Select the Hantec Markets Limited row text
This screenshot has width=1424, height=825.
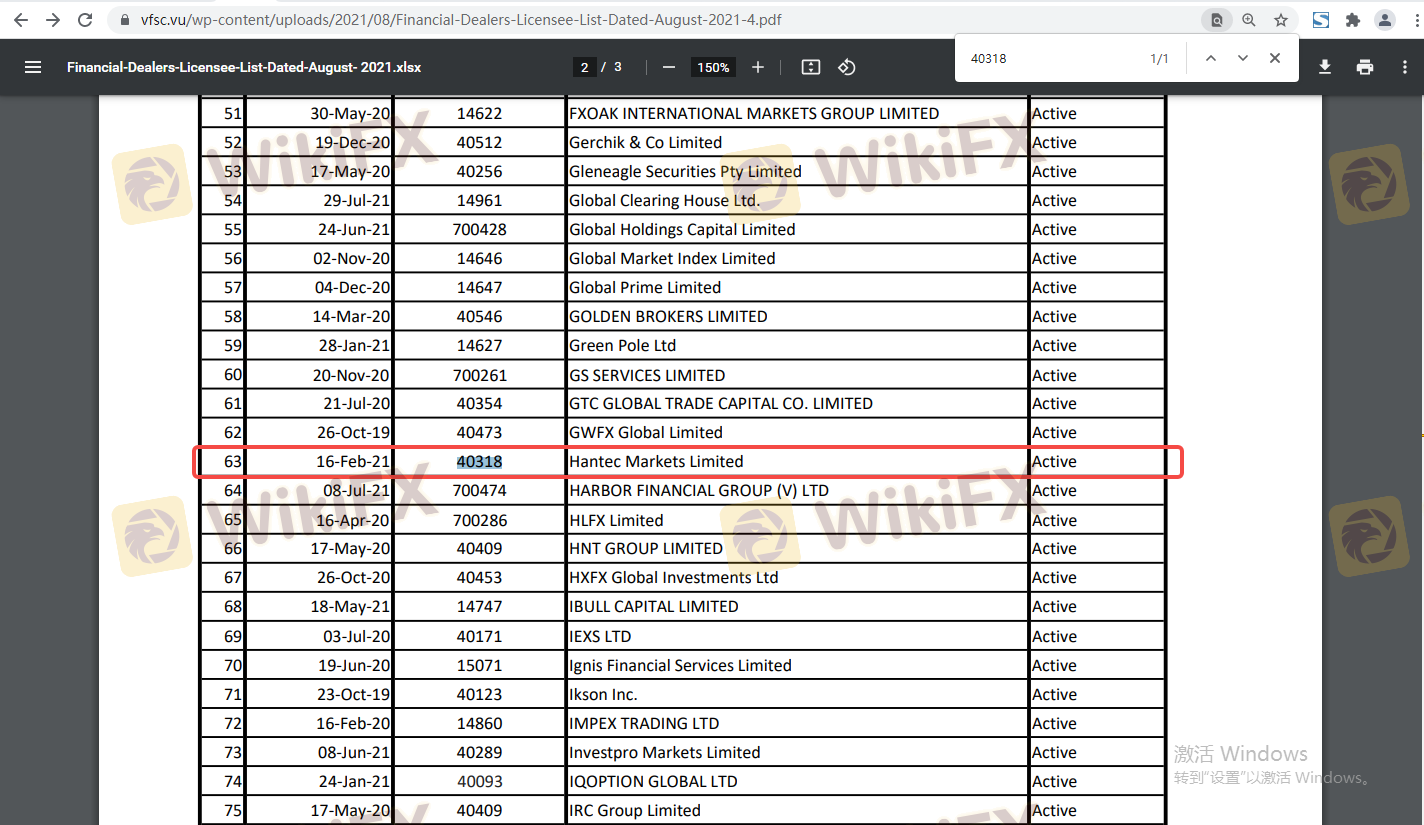(656, 462)
